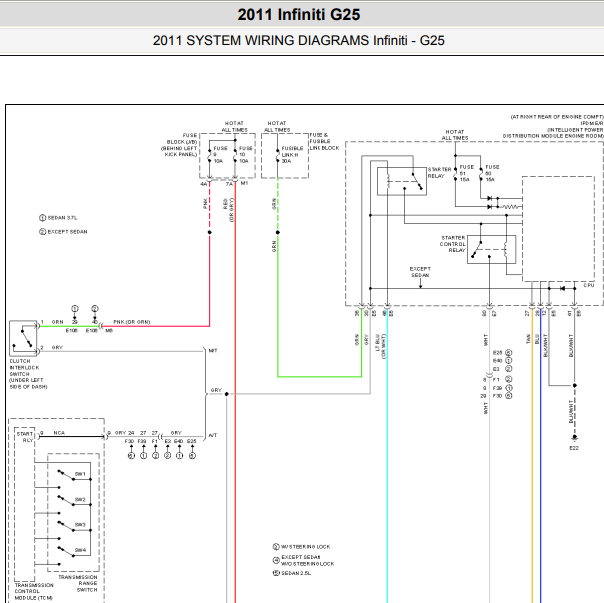Click the "7A" terminal label
The height and width of the screenshot is (603, 604).
tap(229, 184)
